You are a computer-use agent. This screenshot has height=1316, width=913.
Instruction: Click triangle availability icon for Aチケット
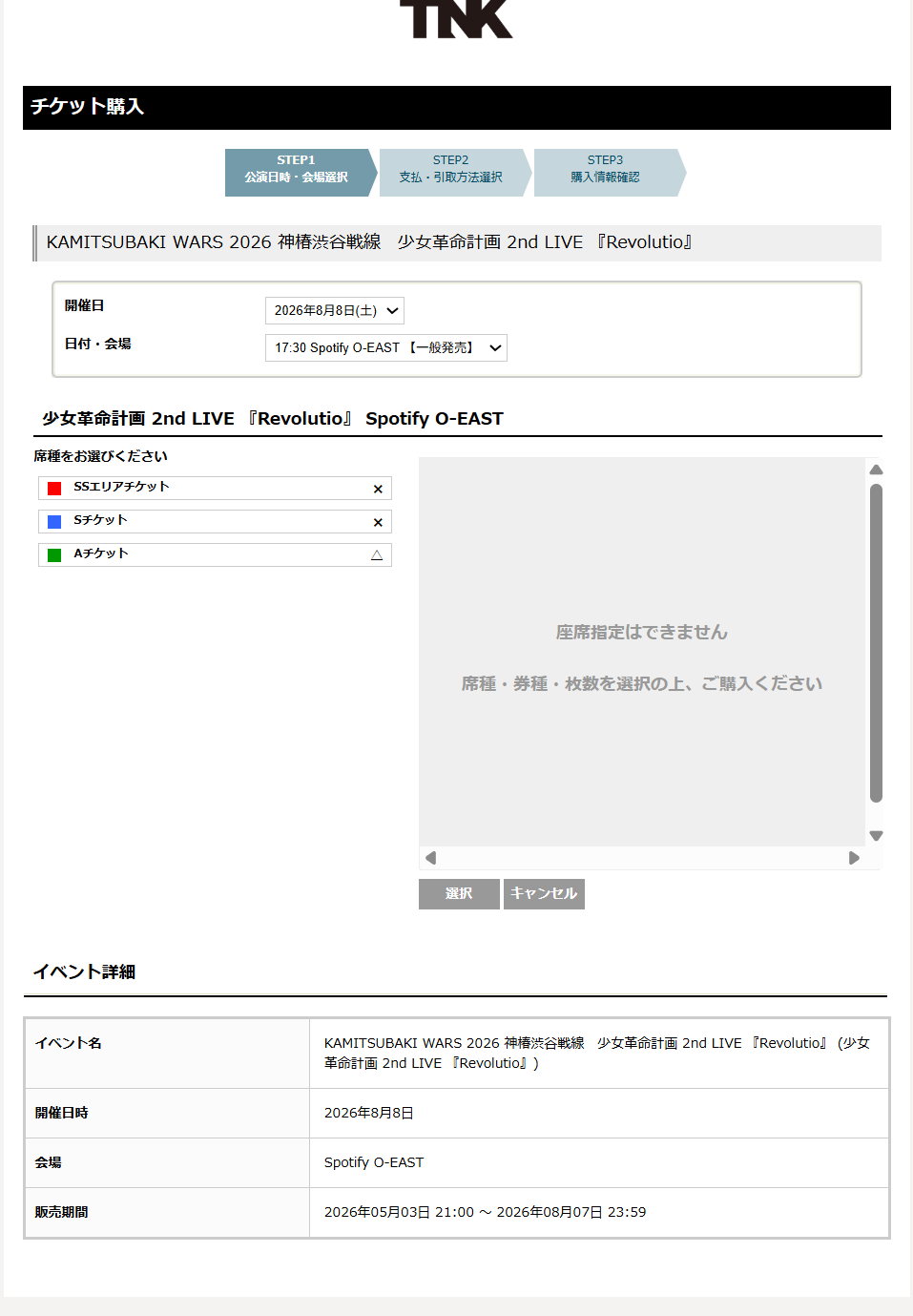coord(377,555)
